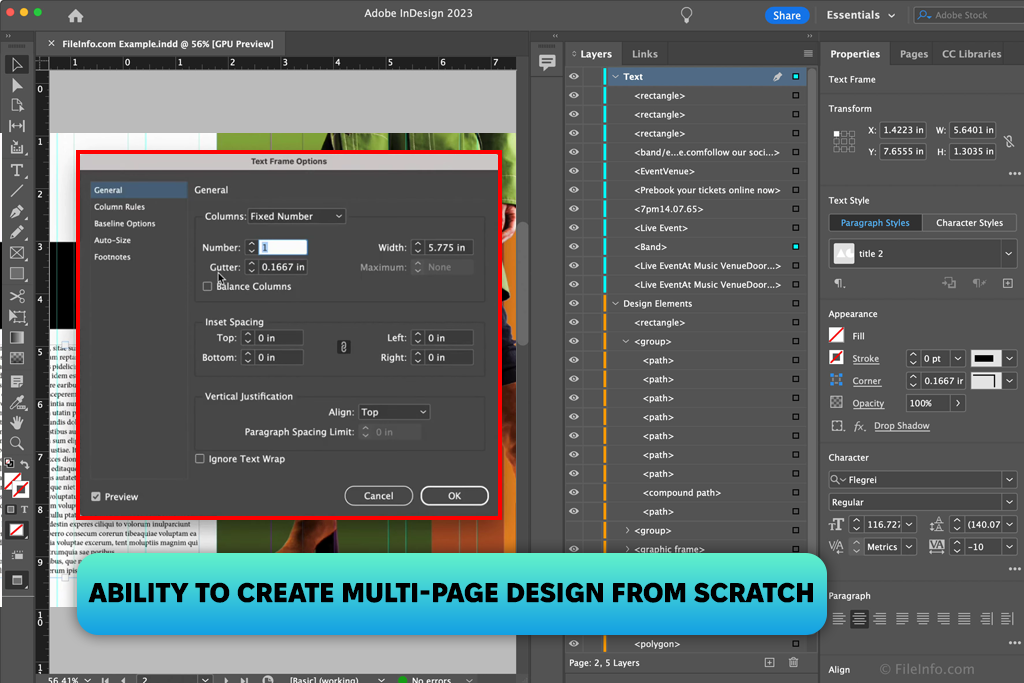Image resolution: width=1024 pixels, height=683 pixels.
Task: Select the Rectangle Frame tool
Action: [17, 253]
